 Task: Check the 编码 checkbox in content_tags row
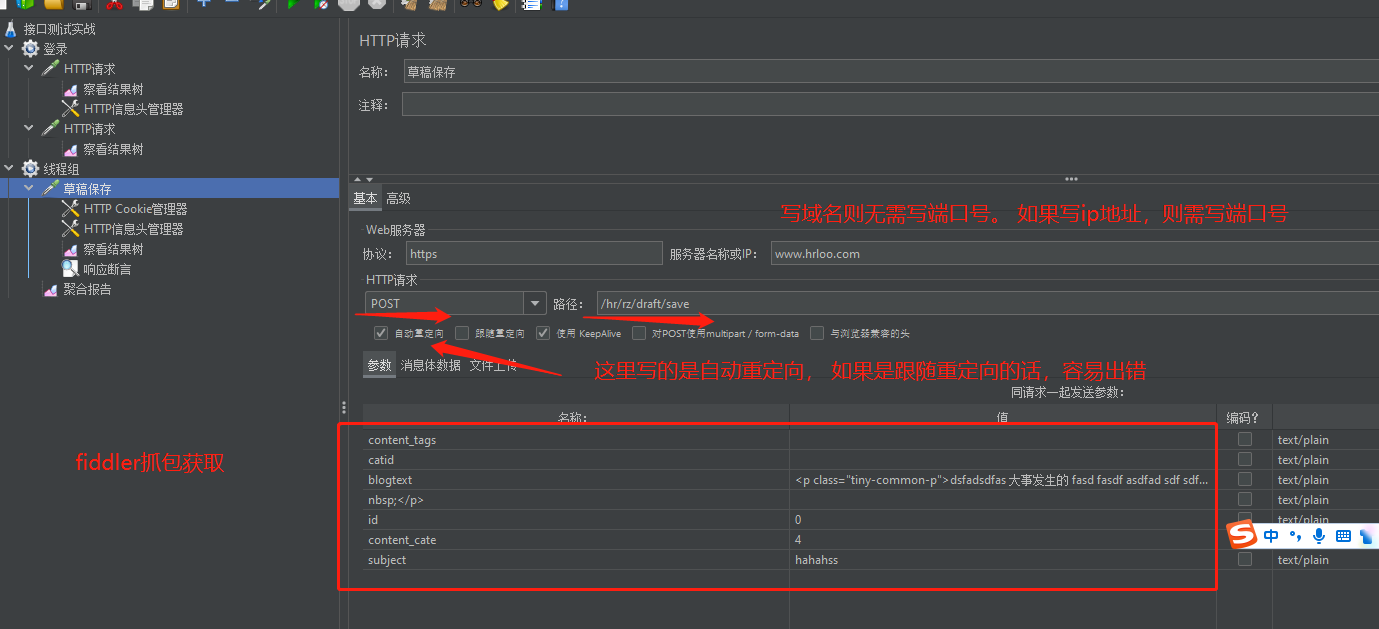coord(1245,439)
